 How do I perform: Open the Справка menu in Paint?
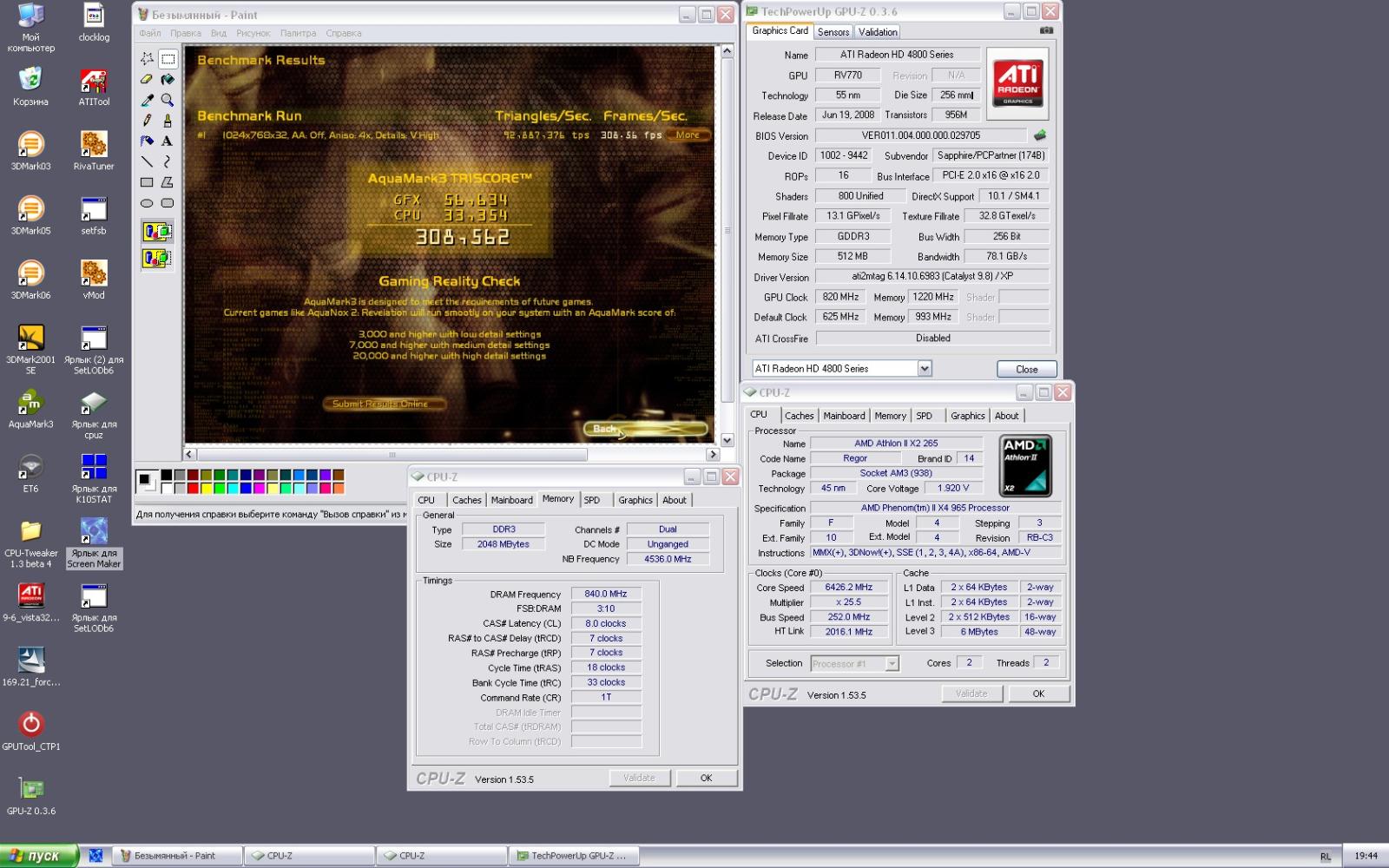point(344,33)
